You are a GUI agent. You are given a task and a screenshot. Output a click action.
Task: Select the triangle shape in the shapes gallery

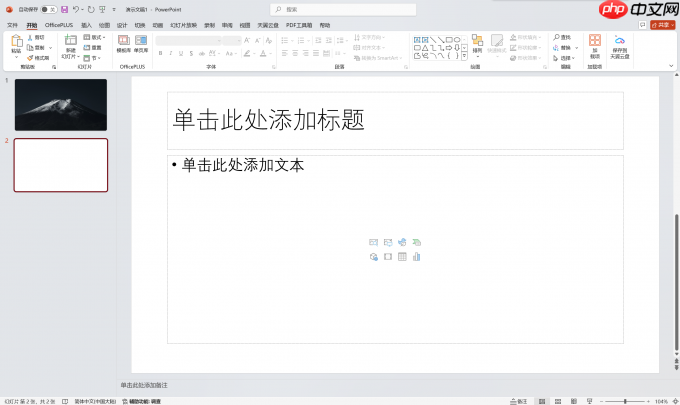pos(425,48)
